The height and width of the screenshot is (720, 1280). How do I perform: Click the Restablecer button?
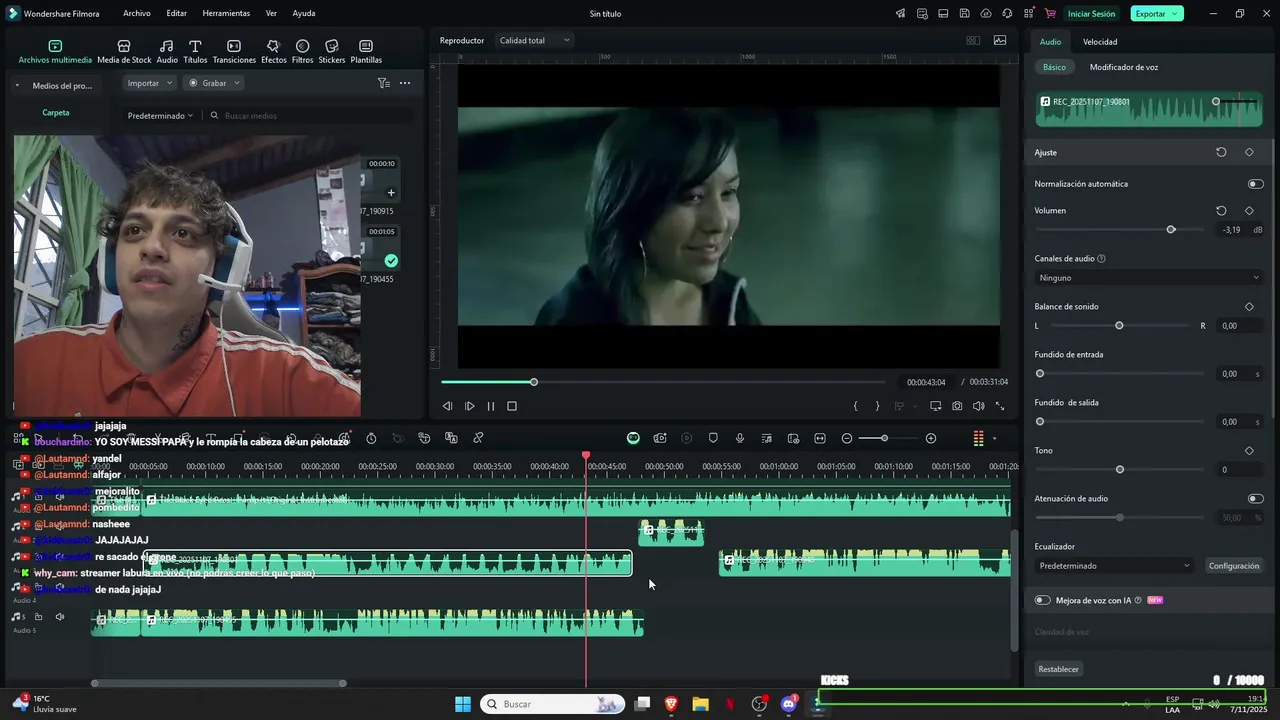click(x=1058, y=669)
